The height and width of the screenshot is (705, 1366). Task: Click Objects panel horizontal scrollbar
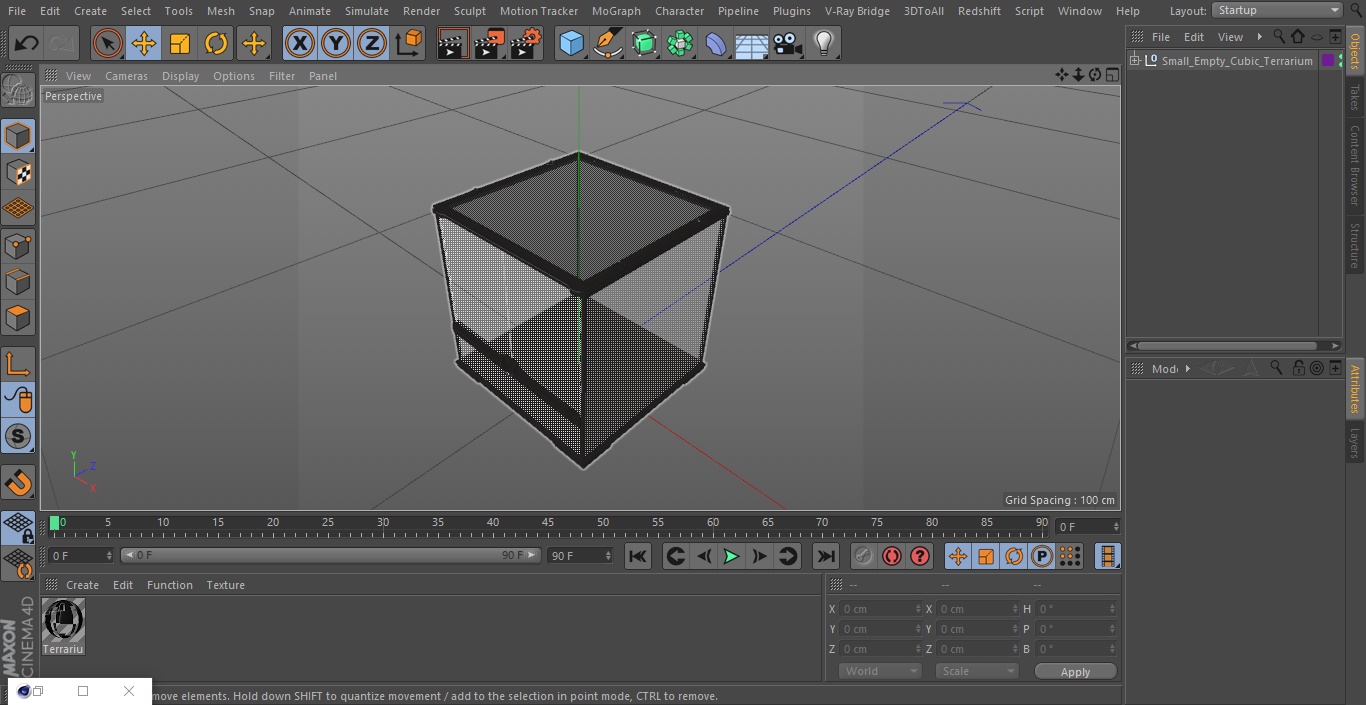[x=1234, y=346]
